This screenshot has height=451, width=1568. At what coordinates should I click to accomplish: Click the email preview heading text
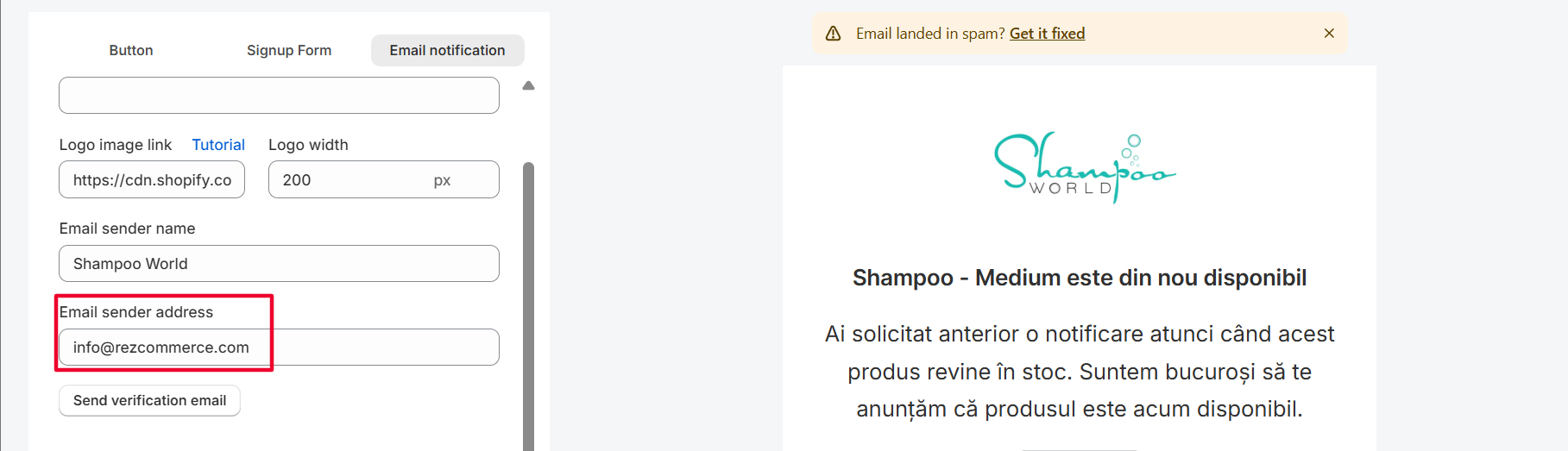[x=1079, y=278]
